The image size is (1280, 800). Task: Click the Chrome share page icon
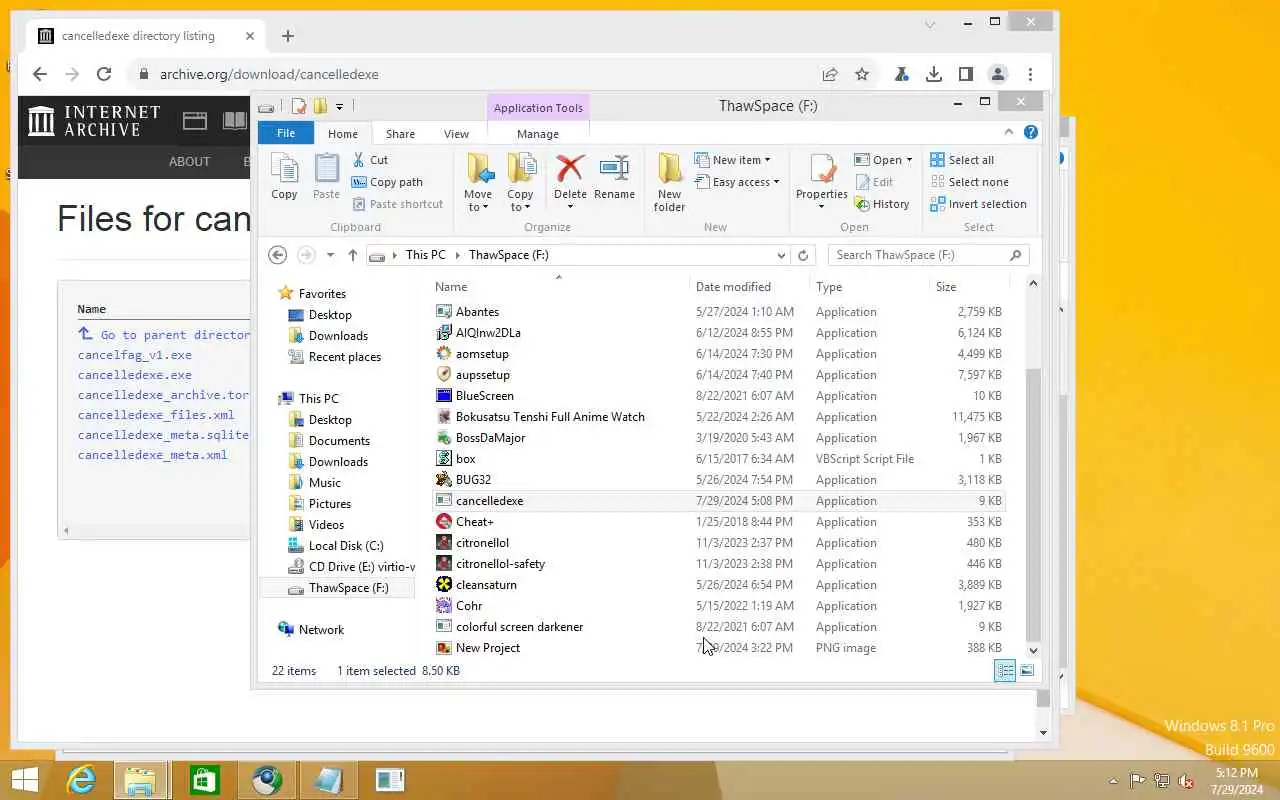pyautogui.click(x=830, y=74)
